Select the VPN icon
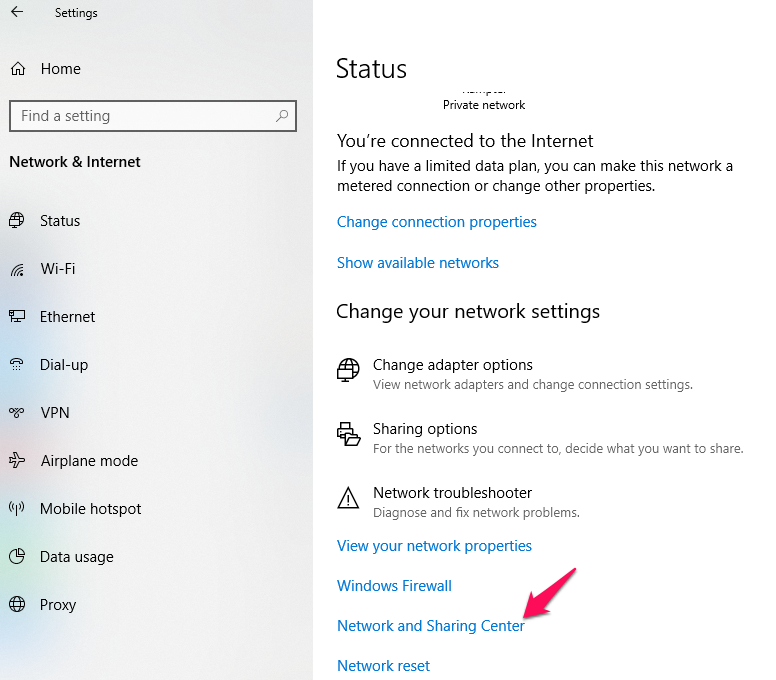This screenshot has height=680, width=776. click(17, 413)
